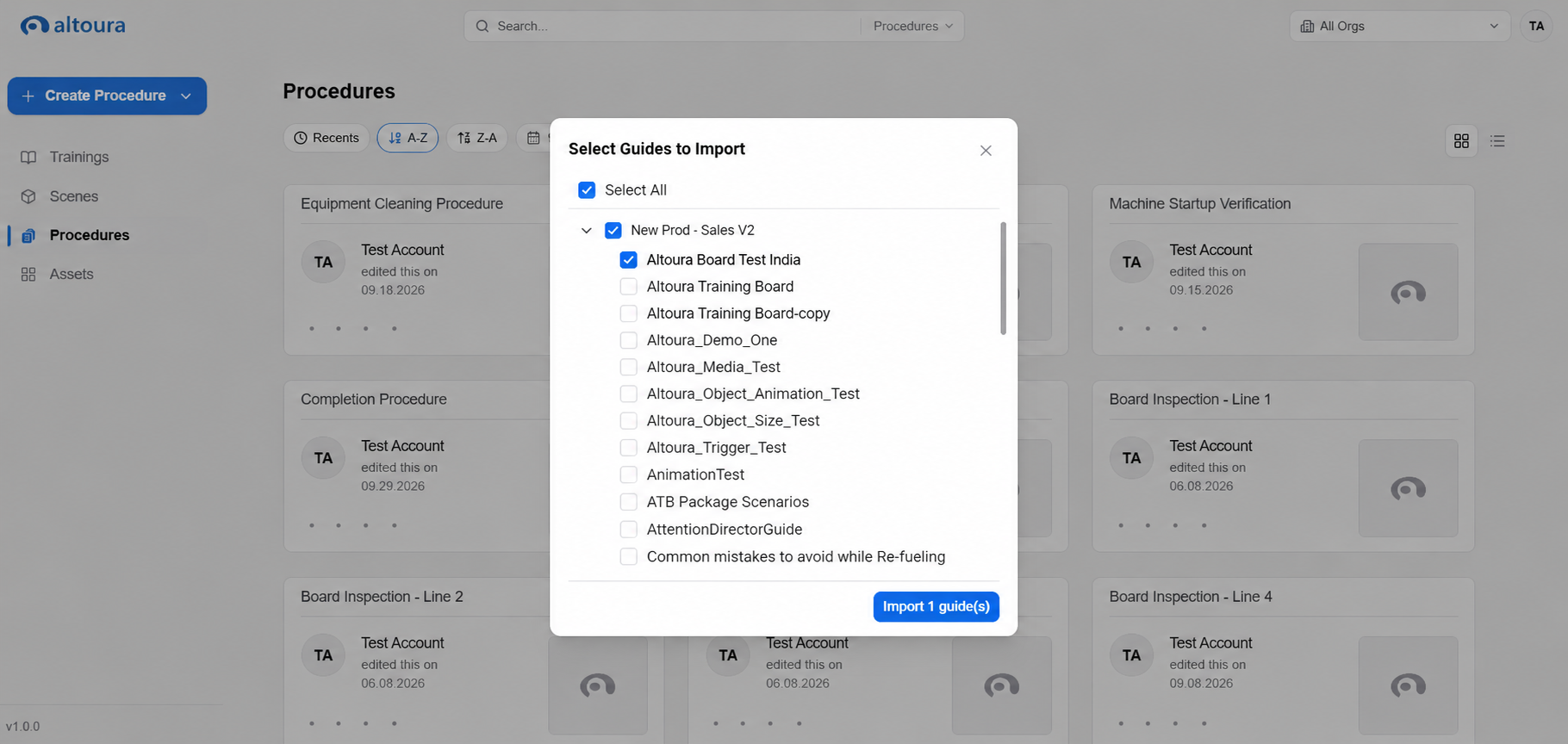This screenshot has height=744, width=1568.
Task: Open the Create Procedure dropdown arrow
Action: click(x=186, y=96)
